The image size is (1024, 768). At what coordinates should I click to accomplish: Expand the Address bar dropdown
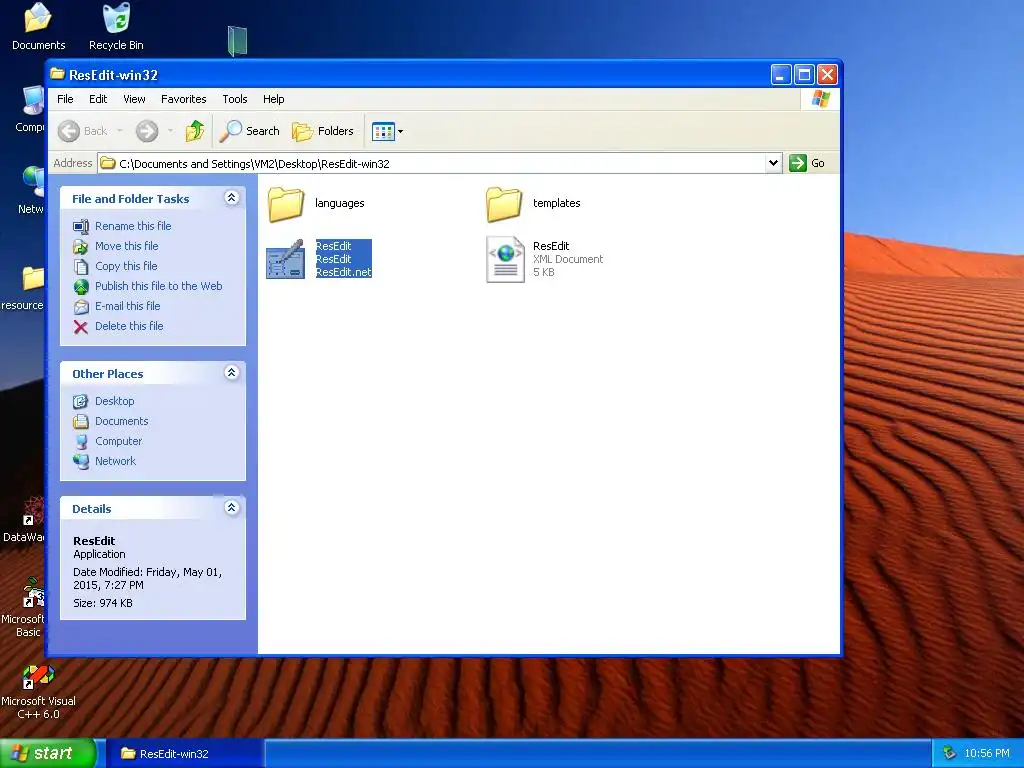(x=773, y=163)
